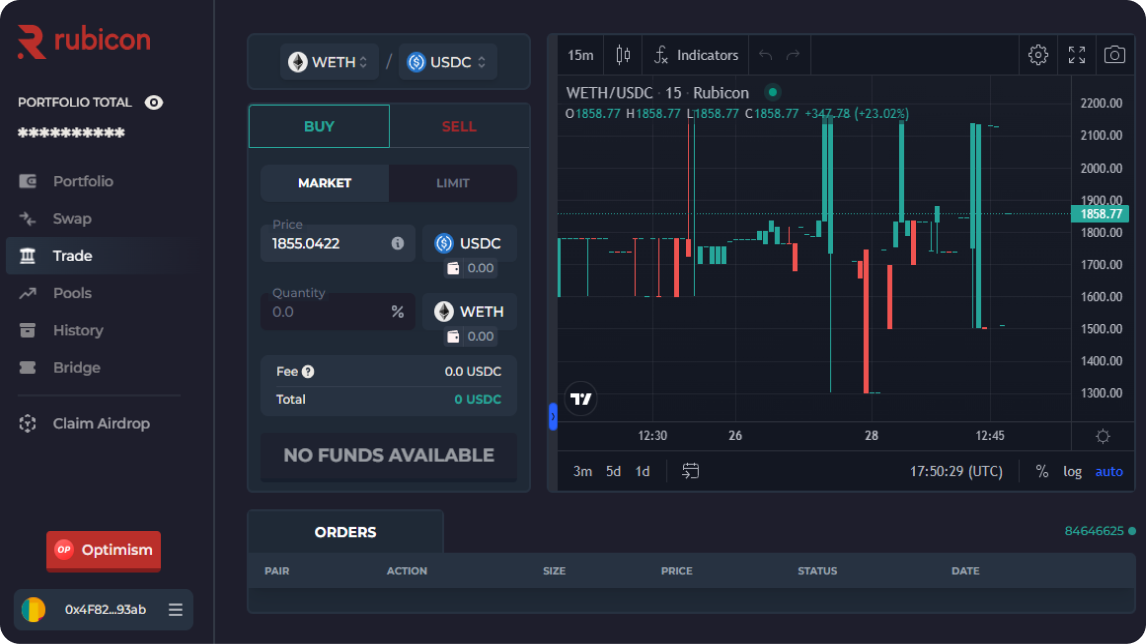Image resolution: width=1146 pixels, height=644 pixels.
Task: Open the Bridge page
Action: 76,368
